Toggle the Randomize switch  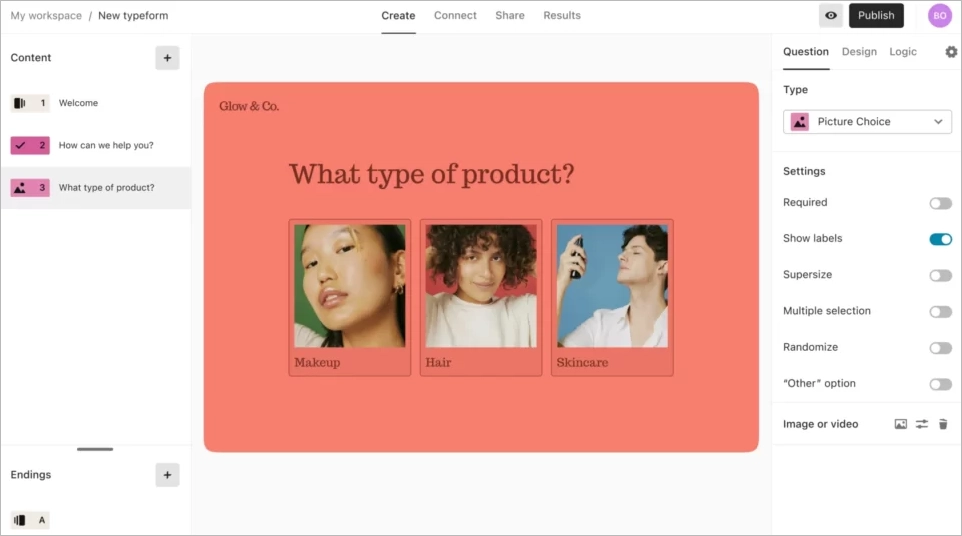(x=940, y=348)
